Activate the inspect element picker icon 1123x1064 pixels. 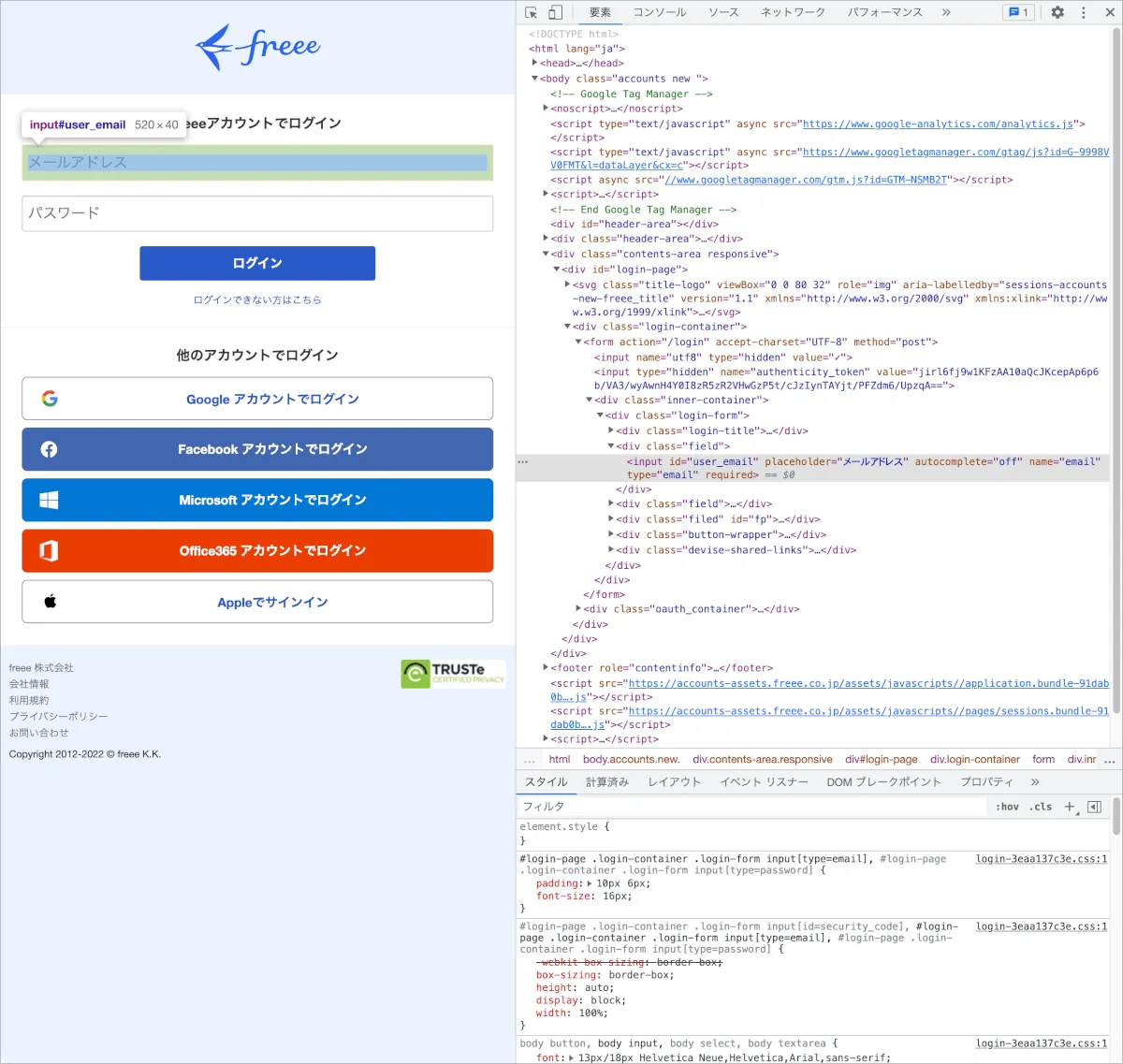pyautogui.click(x=532, y=12)
